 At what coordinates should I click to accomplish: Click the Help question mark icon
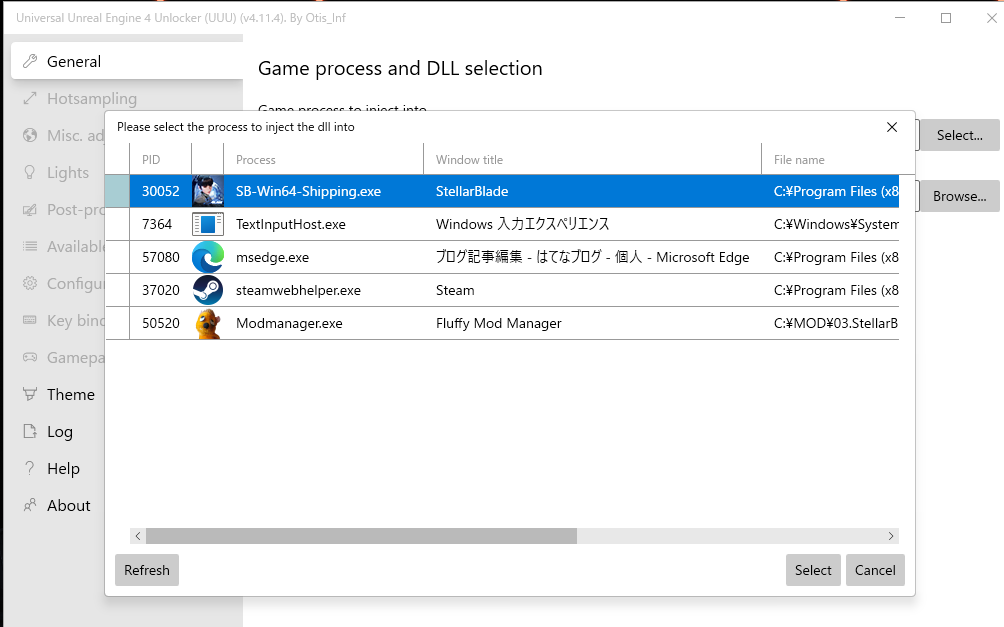click(30, 468)
